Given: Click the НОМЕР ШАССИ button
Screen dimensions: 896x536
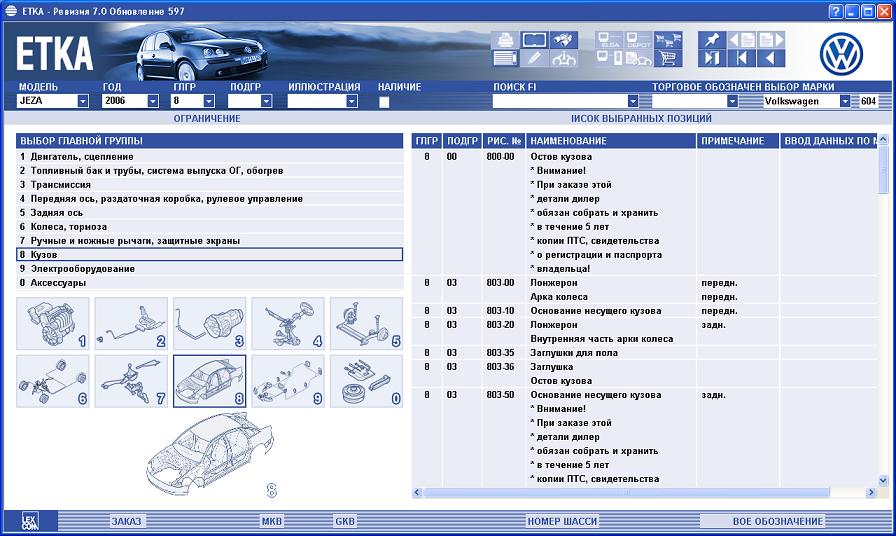Looking at the screenshot, I should click(562, 521).
